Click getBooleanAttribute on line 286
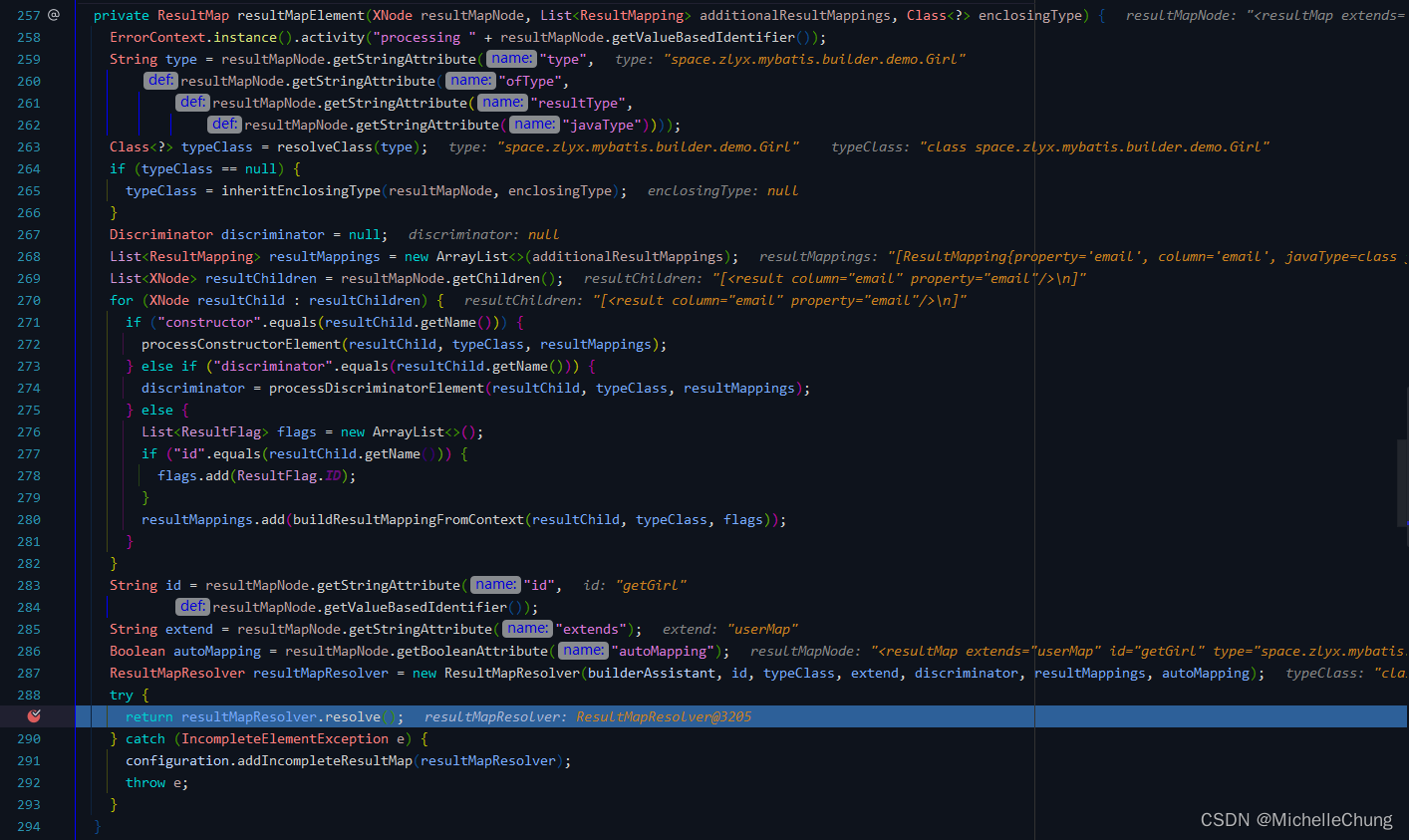Image resolution: width=1409 pixels, height=840 pixels. 472,651
